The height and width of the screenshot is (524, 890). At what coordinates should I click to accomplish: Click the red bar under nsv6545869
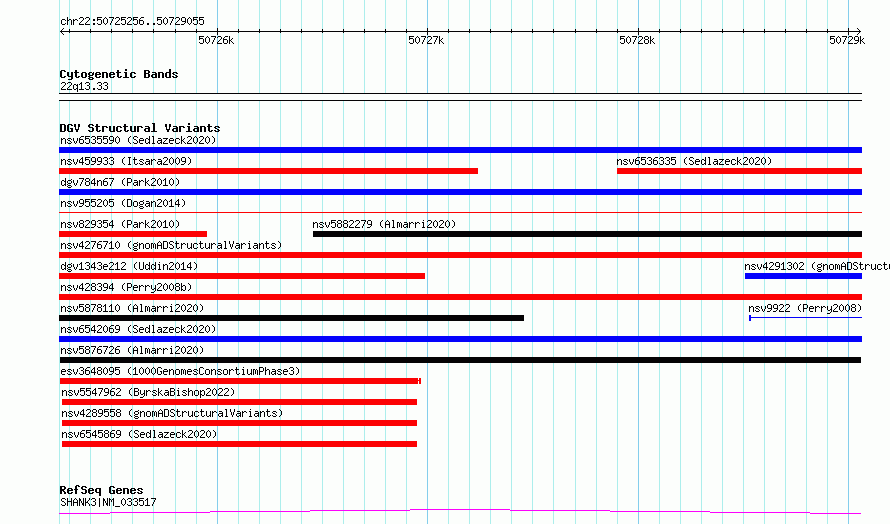pyautogui.click(x=239, y=444)
